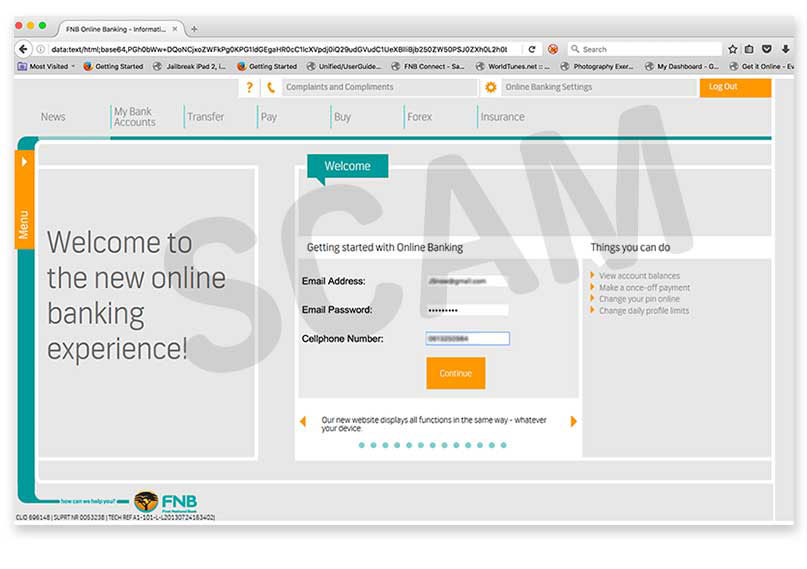The width and height of the screenshot is (807, 569).
Task: Open Online Banking Settings
Action: point(599,87)
